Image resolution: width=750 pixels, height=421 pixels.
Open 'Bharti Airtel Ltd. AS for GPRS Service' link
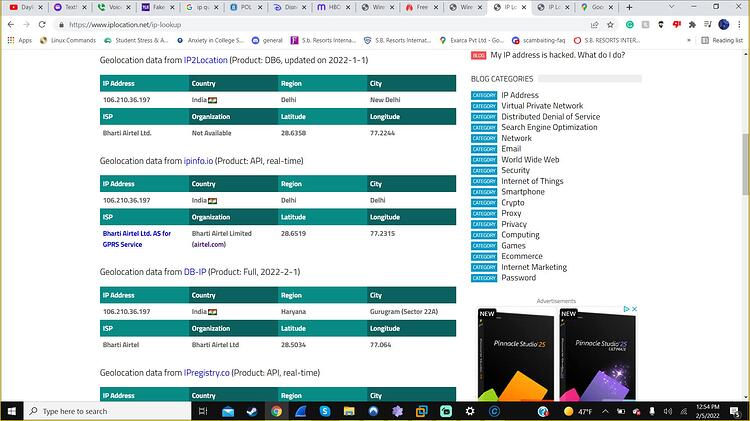[137, 239]
